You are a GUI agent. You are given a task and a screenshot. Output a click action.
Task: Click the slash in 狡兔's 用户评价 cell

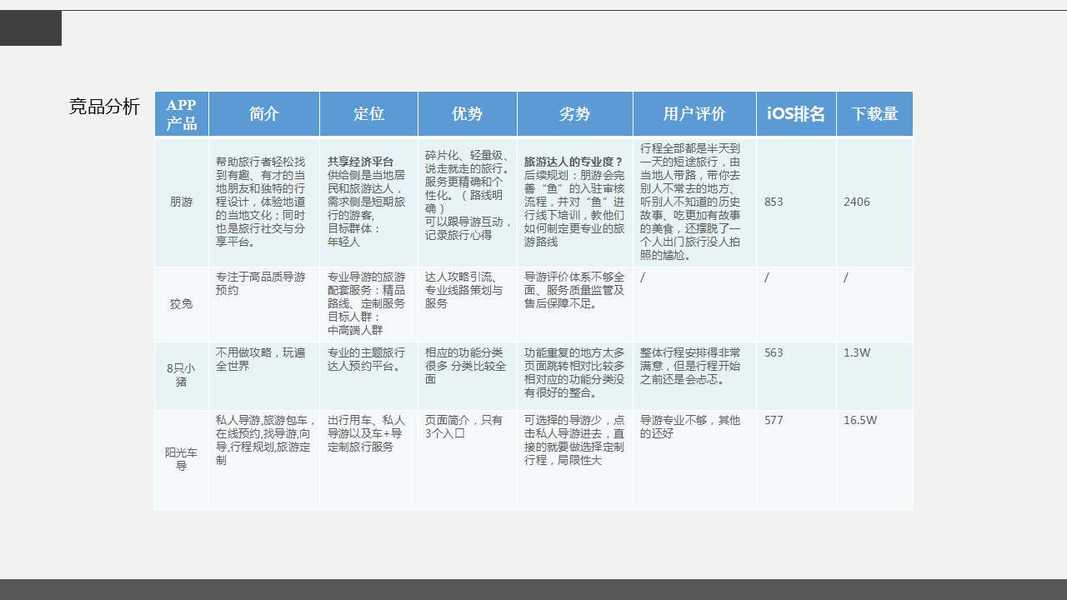tap(642, 278)
